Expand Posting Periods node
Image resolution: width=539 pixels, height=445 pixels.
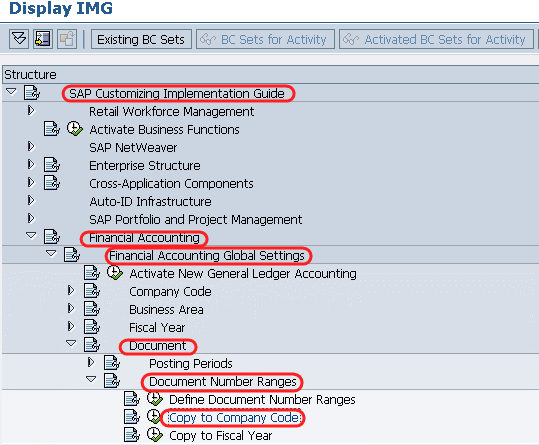point(91,362)
